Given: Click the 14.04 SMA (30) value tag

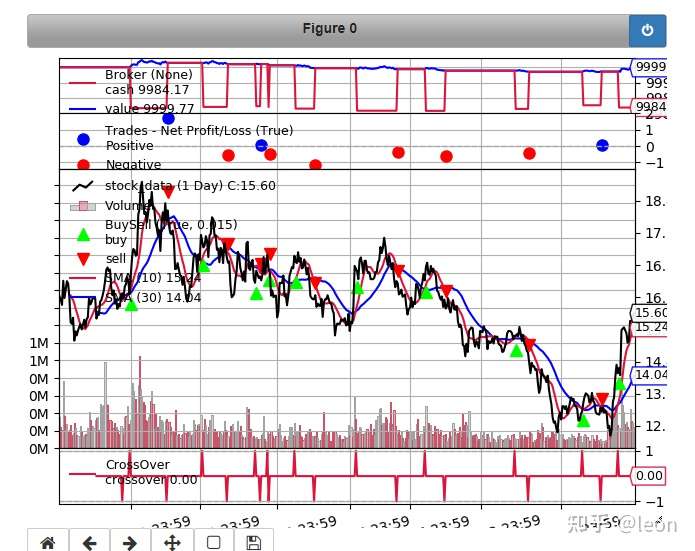Looking at the screenshot, I should (650, 375).
